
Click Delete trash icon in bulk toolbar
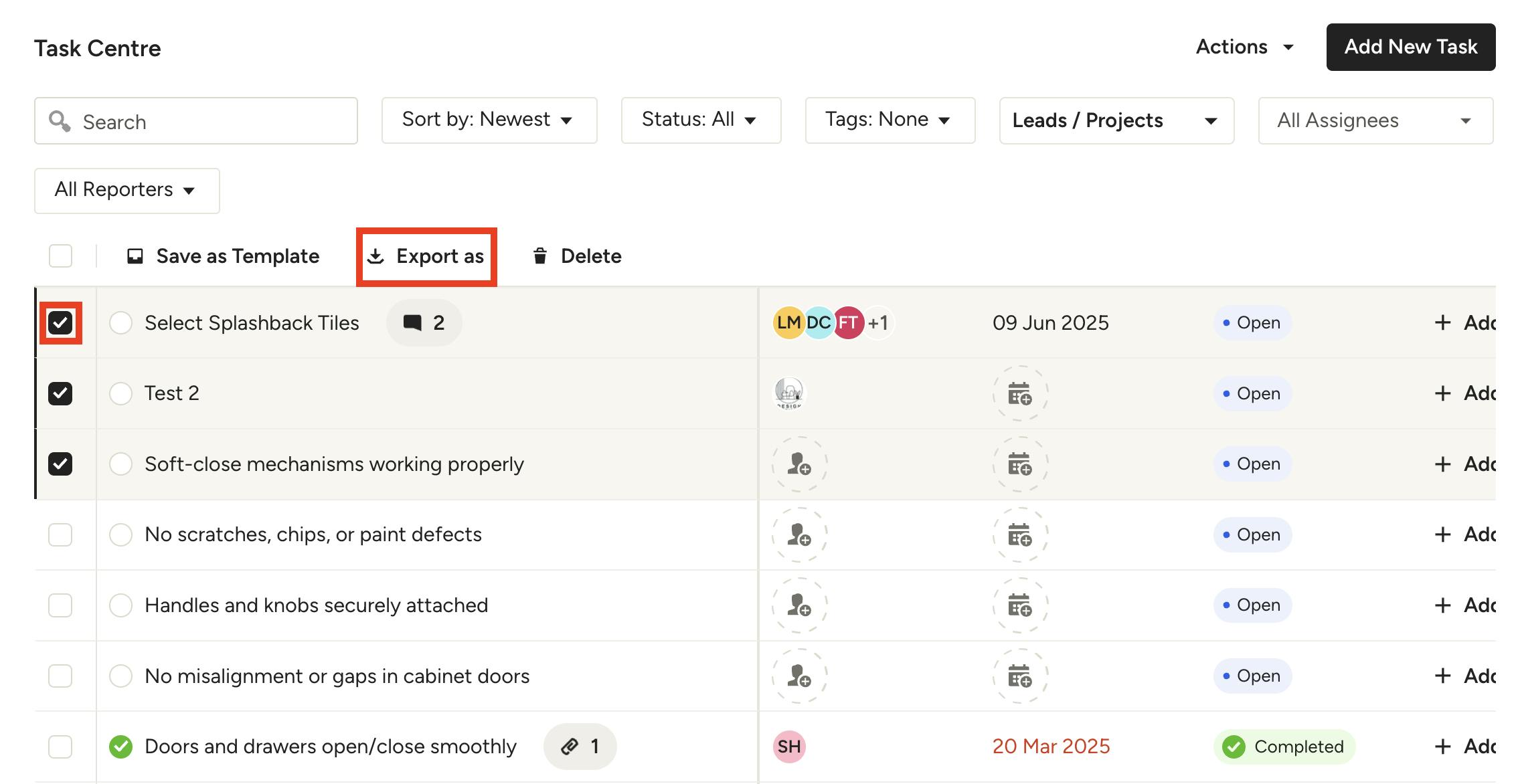[x=539, y=256]
